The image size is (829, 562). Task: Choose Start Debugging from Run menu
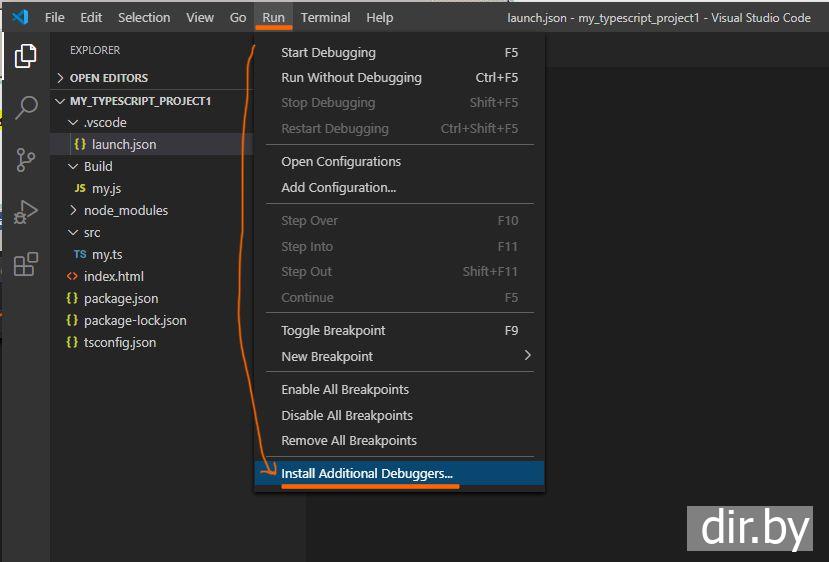point(399,52)
